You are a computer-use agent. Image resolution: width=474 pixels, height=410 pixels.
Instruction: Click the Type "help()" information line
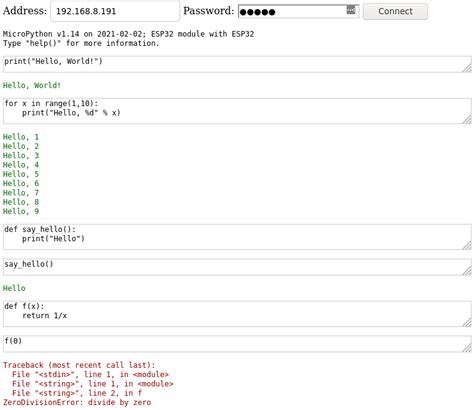point(81,43)
